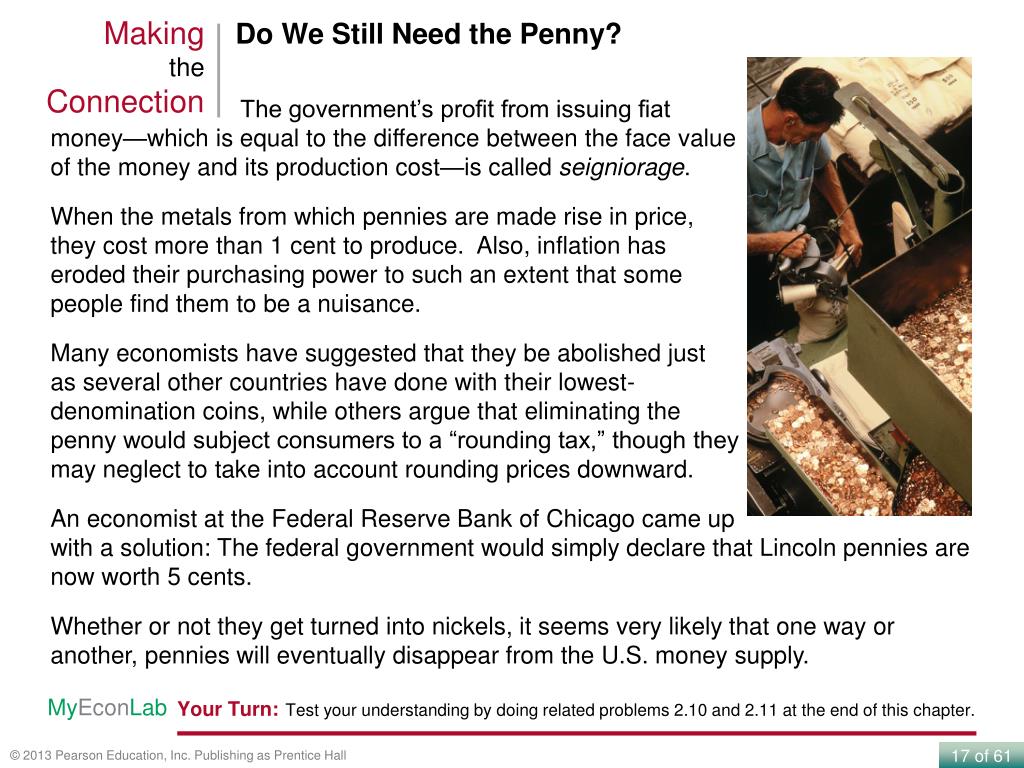Click the paragraph starting 'Whether or not they'
Image resolution: width=1024 pixels, height=768 pixels.
click(472, 641)
